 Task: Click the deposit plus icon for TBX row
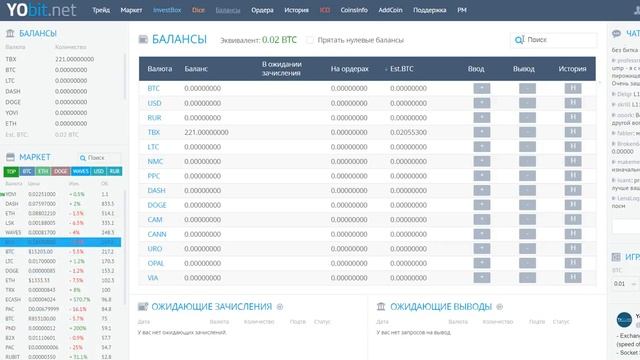pos(482,132)
